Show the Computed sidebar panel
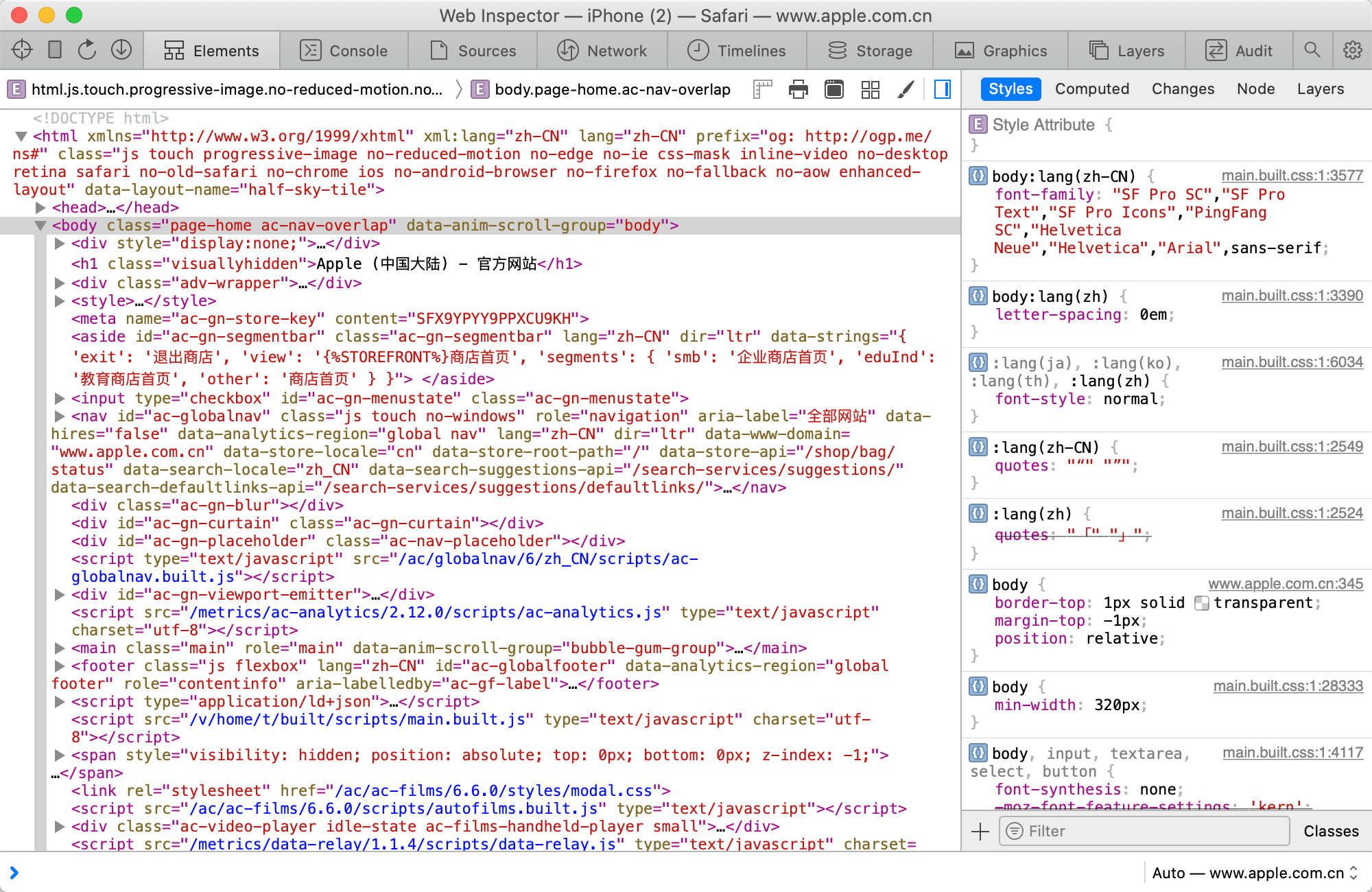The height and width of the screenshot is (892, 1372). 1092,89
